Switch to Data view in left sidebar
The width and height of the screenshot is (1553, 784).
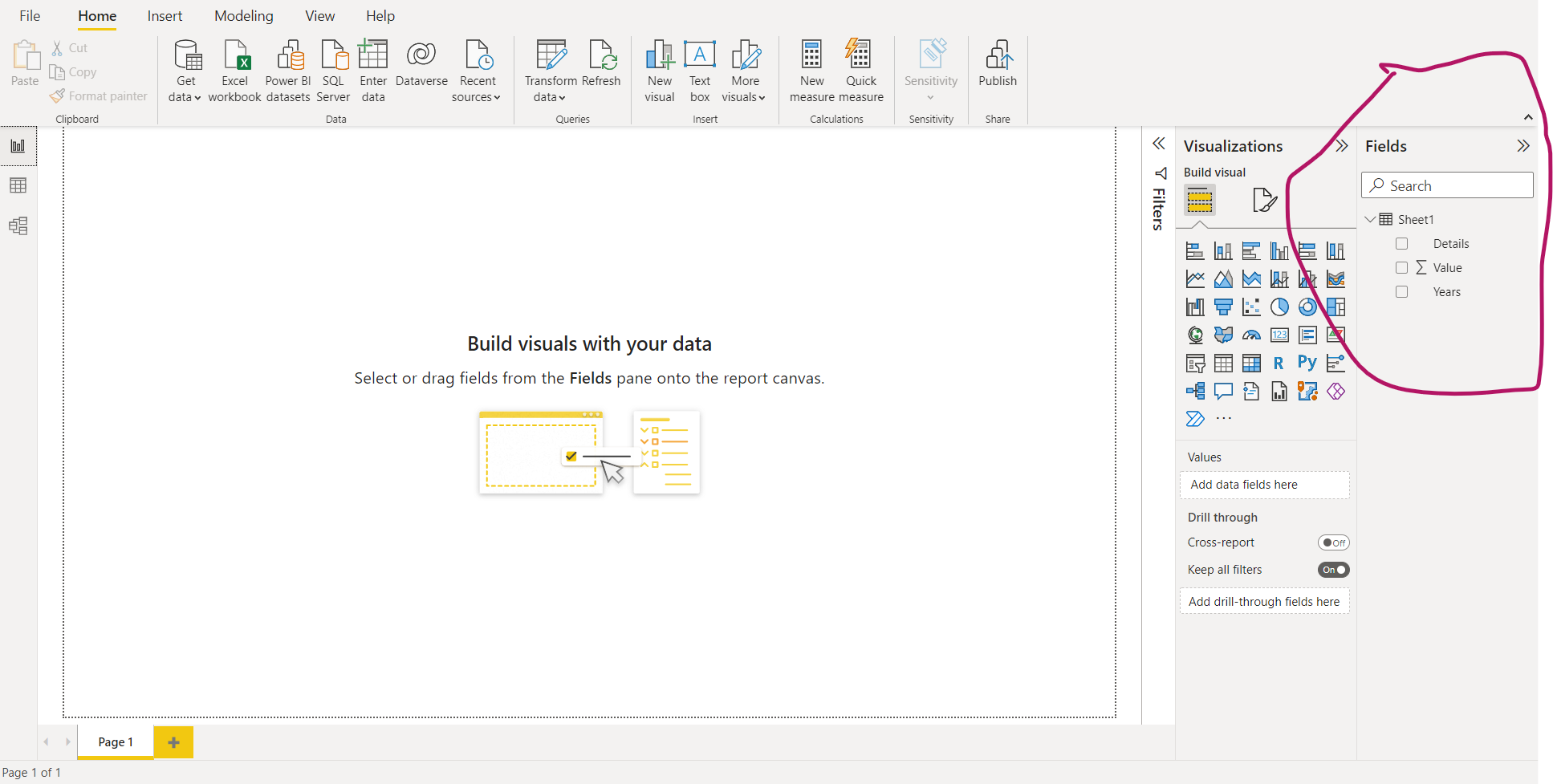18,185
